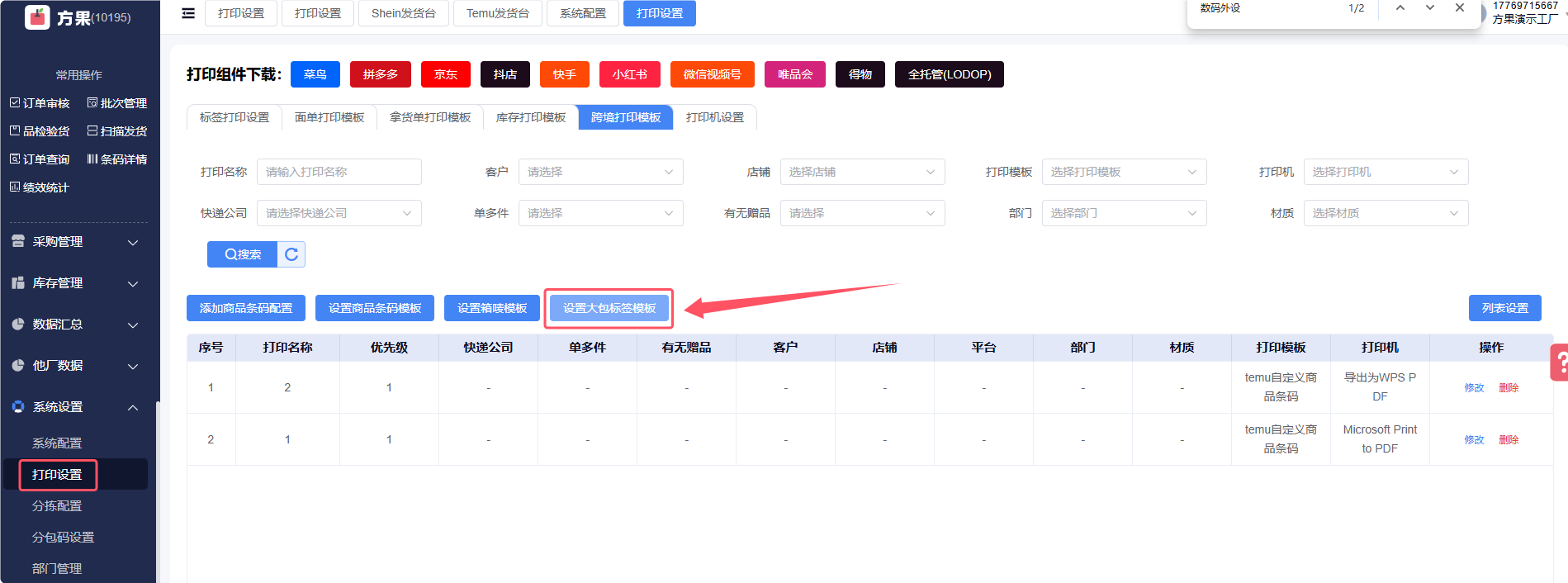1568x583 pixels.
Task: Switch to 面单打印模板 tab
Action: [x=329, y=117]
